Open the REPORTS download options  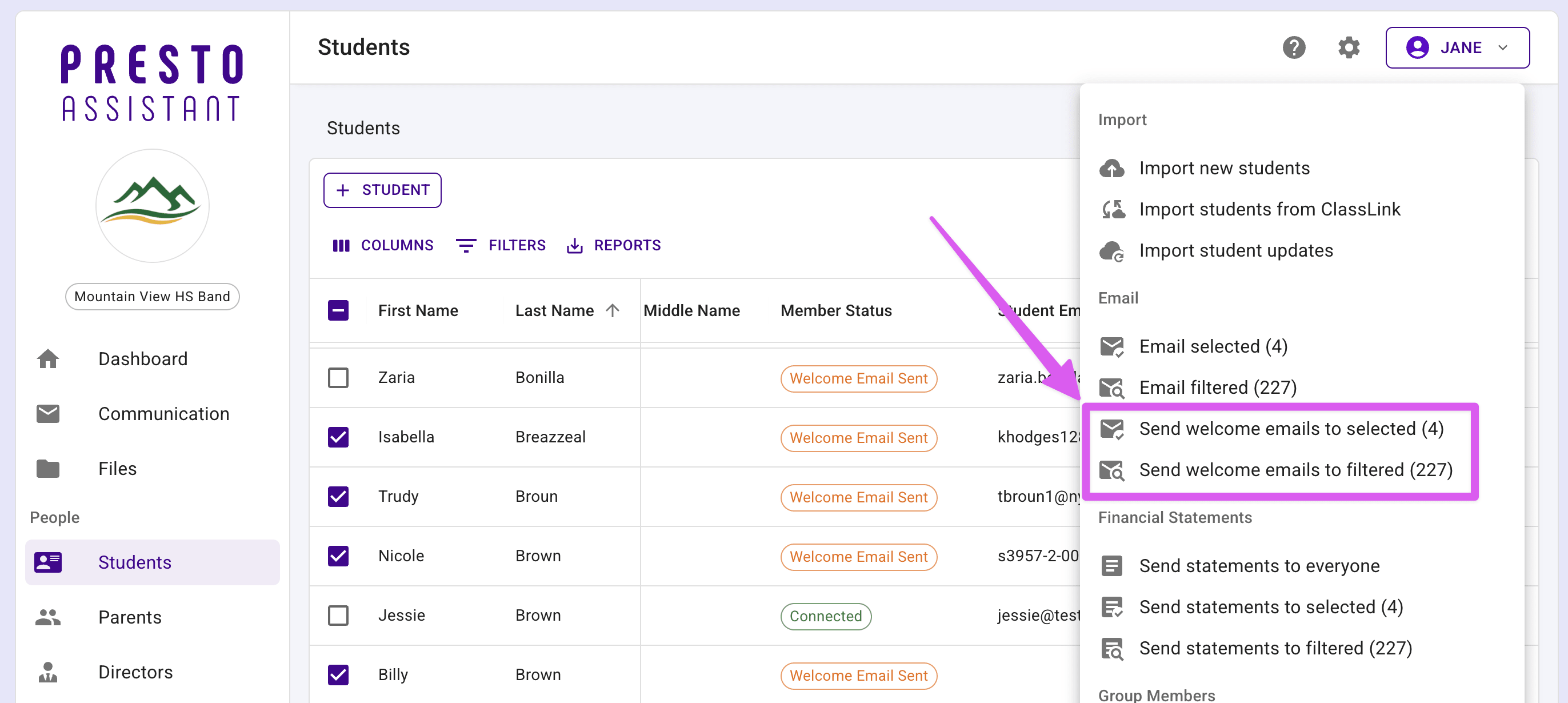pos(614,245)
